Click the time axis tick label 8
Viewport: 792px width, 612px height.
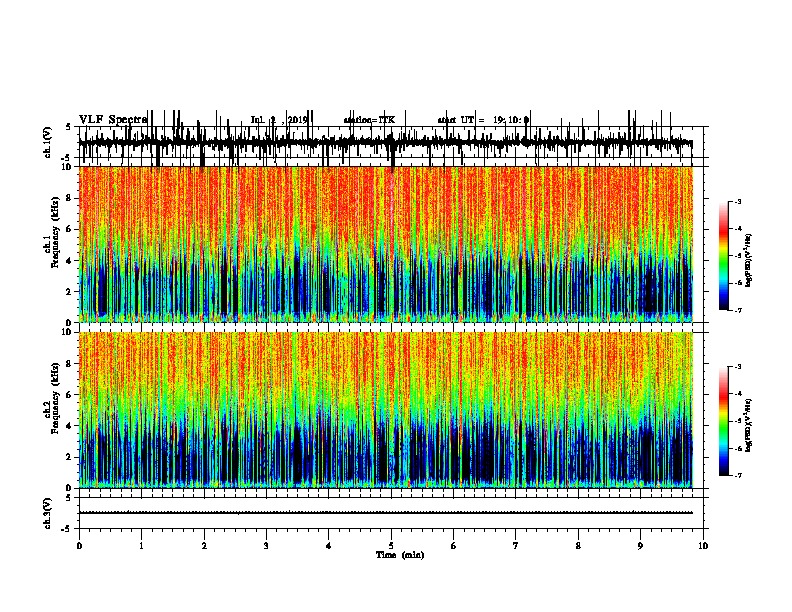point(578,545)
